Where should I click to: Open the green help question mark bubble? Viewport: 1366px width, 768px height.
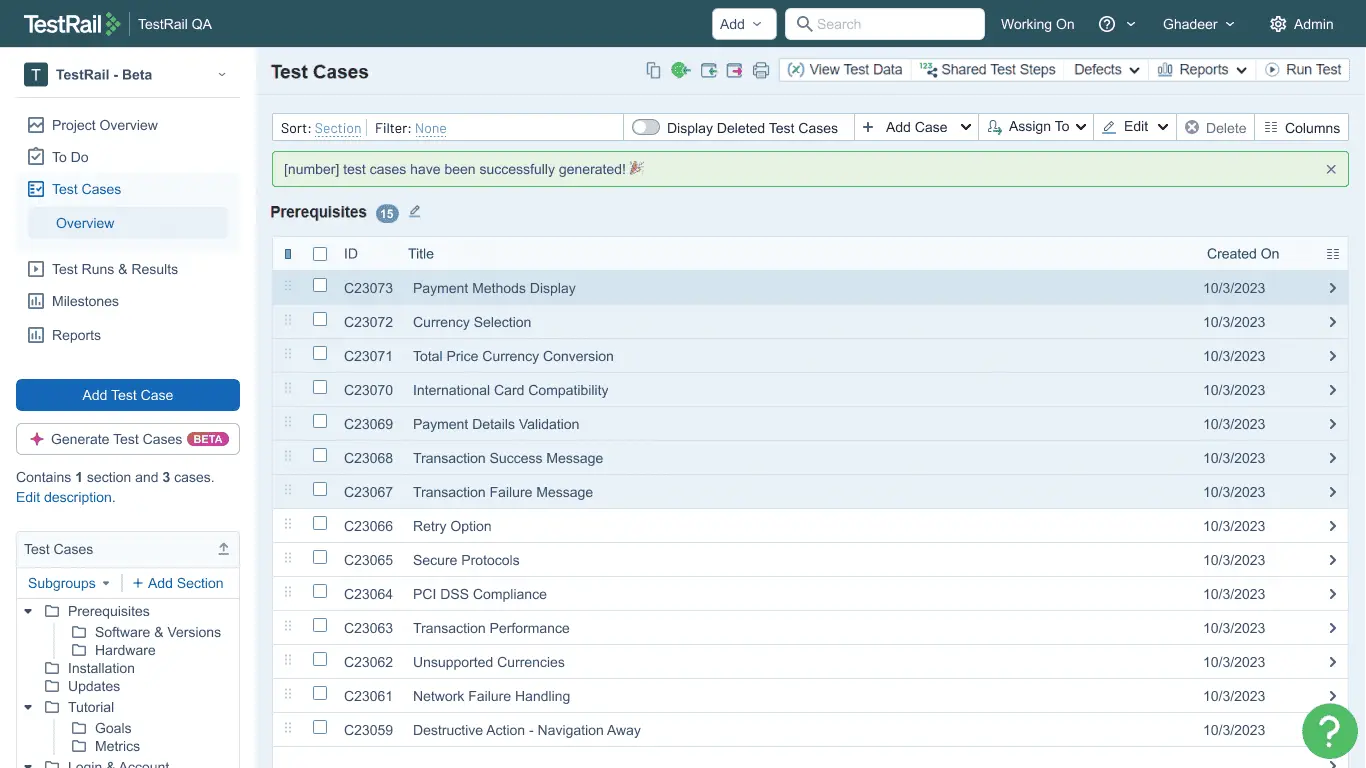[x=1329, y=731]
